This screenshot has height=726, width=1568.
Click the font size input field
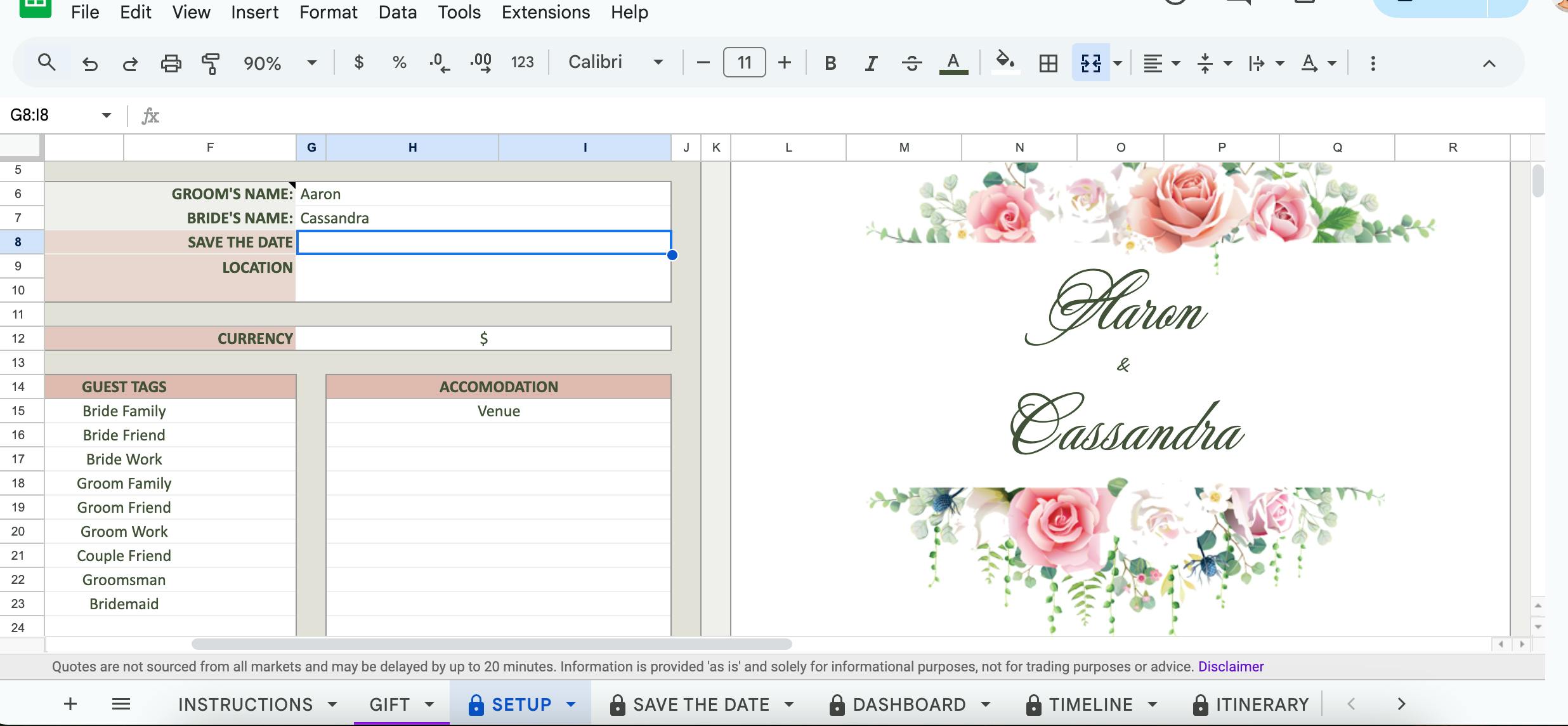click(x=744, y=62)
